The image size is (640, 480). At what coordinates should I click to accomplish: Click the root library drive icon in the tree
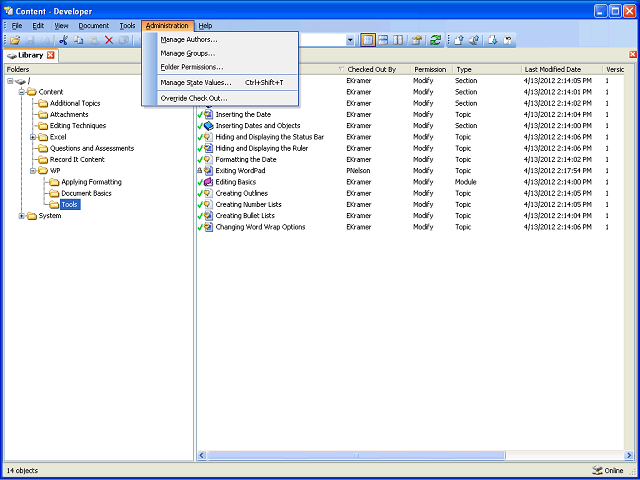point(20,81)
